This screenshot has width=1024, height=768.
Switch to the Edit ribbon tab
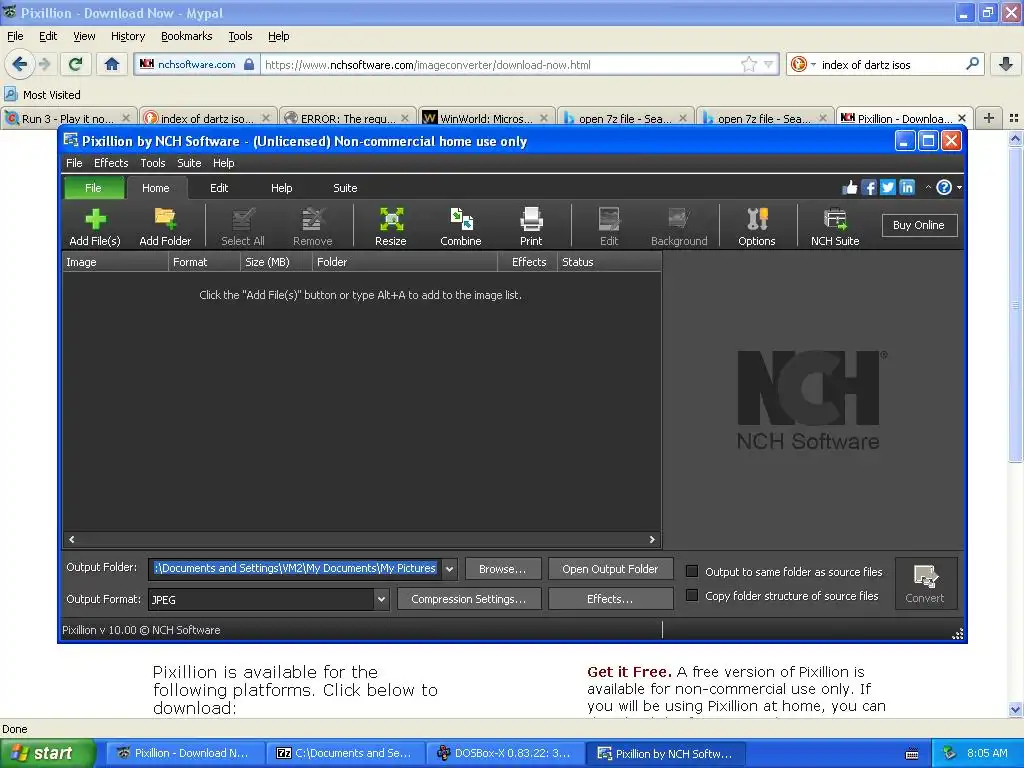(219, 188)
